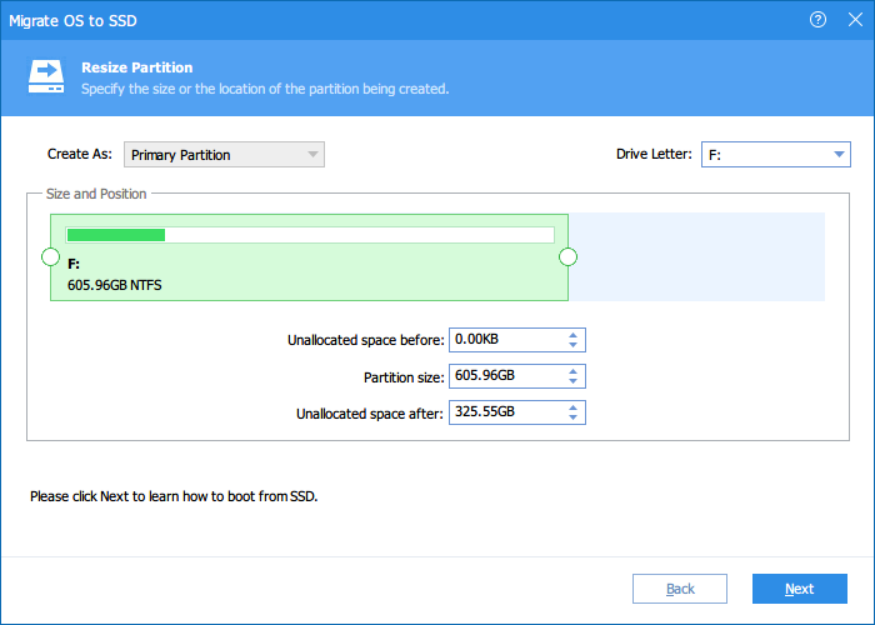The height and width of the screenshot is (625, 875).
Task: Grab the right partition resize handle
Action: (x=568, y=257)
